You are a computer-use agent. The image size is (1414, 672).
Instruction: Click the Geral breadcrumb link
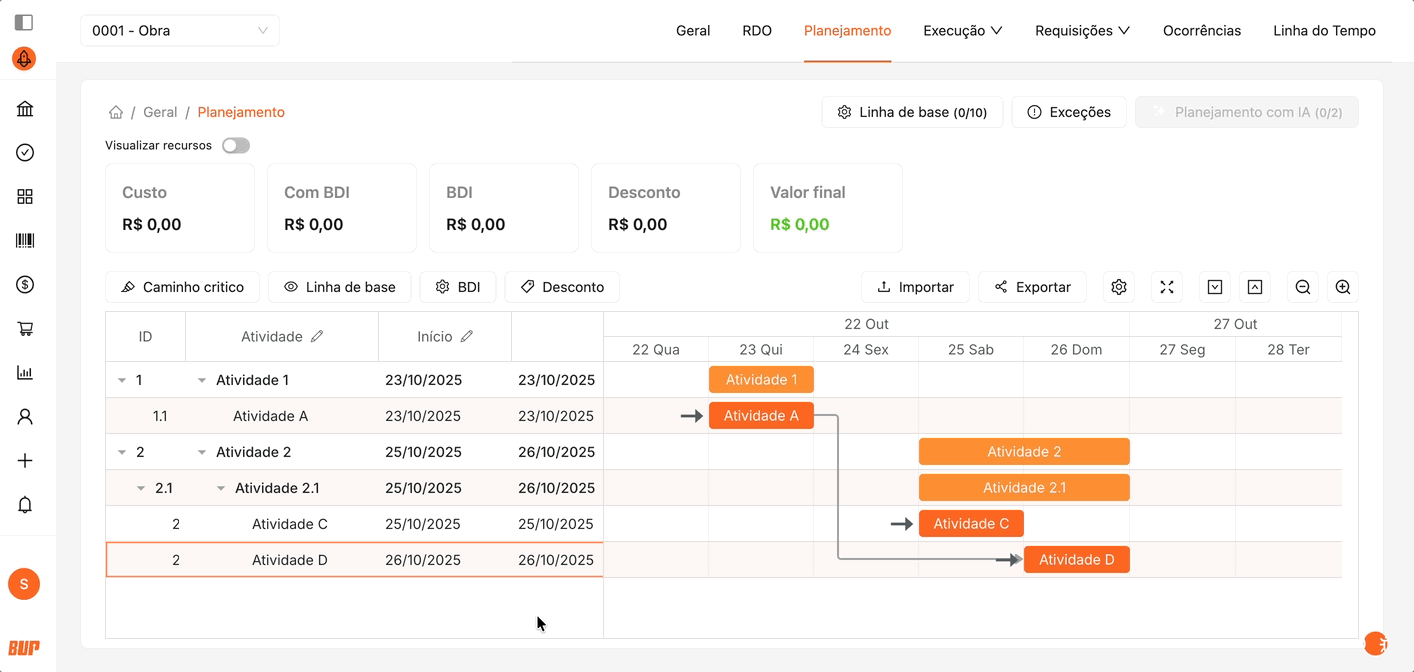160,112
